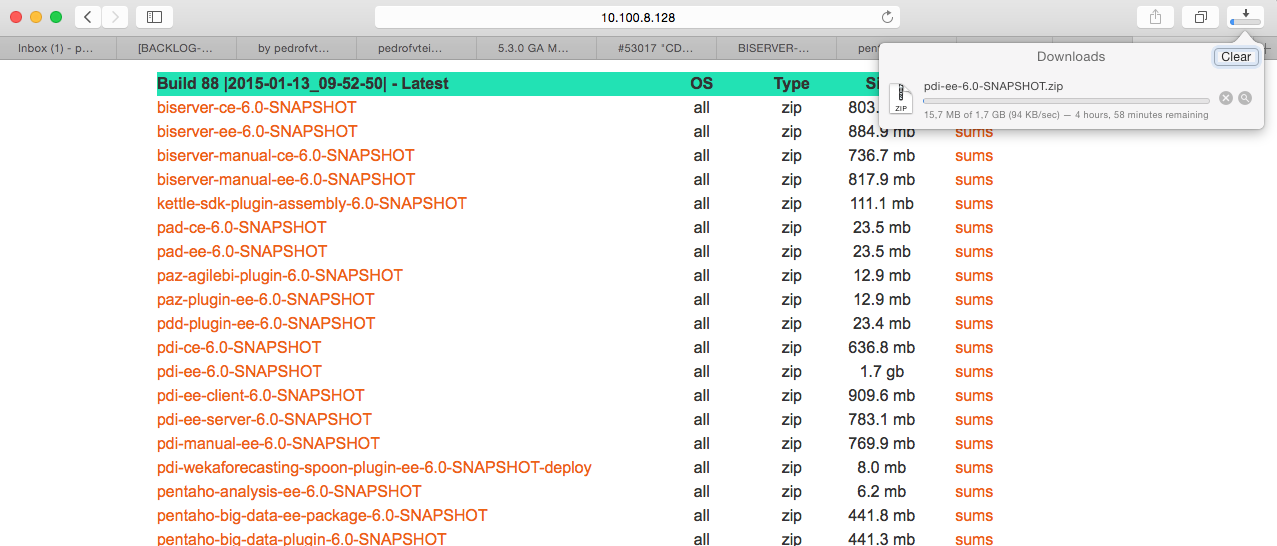Image resolution: width=1277 pixels, height=546 pixels.
Task: Go forward with the Safari forward arrow
Action: 115,17
